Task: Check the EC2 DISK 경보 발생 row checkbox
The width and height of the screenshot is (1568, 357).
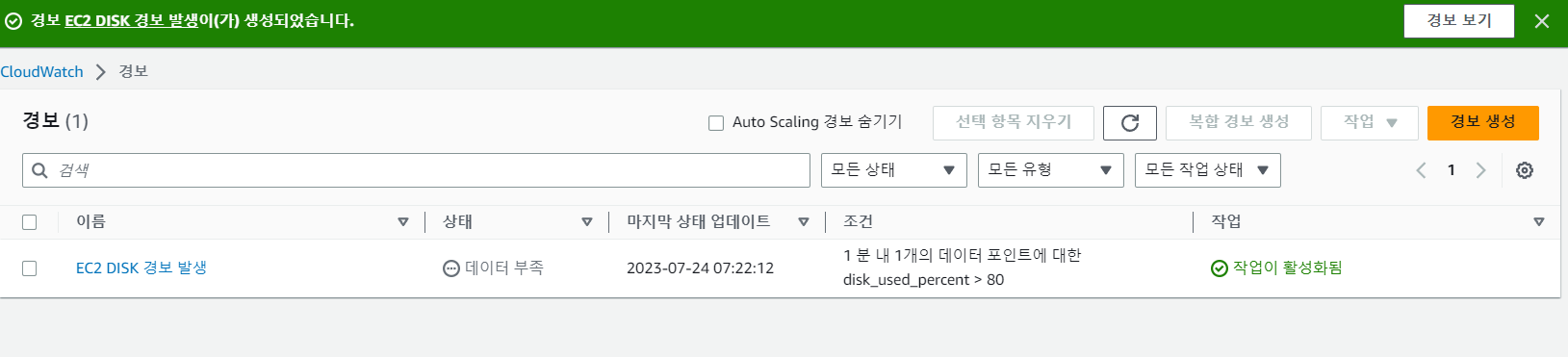Action: [x=30, y=268]
